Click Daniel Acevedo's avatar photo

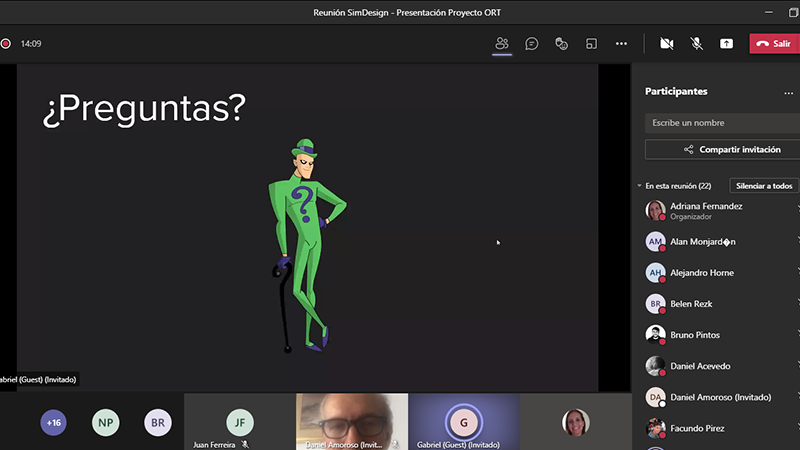click(656, 366)
